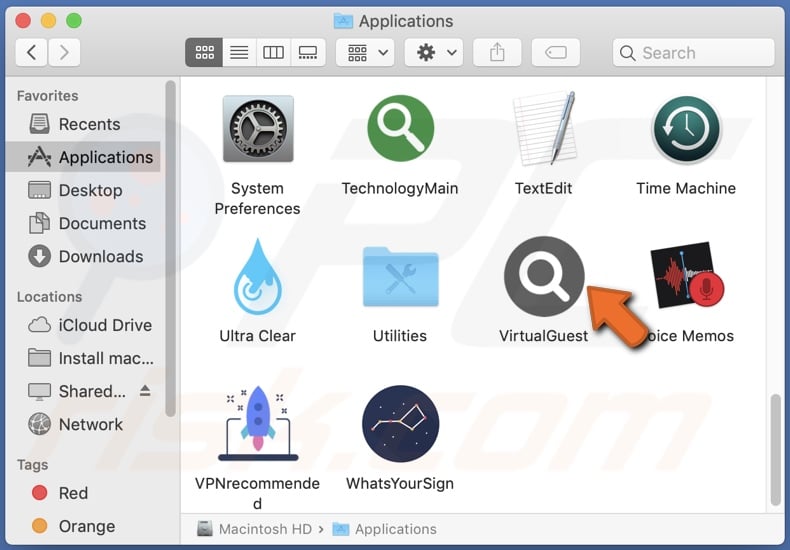Filter by the Orange tag
Screen dimensions: 790x550
pyautogui.click(x=83, y=526)
